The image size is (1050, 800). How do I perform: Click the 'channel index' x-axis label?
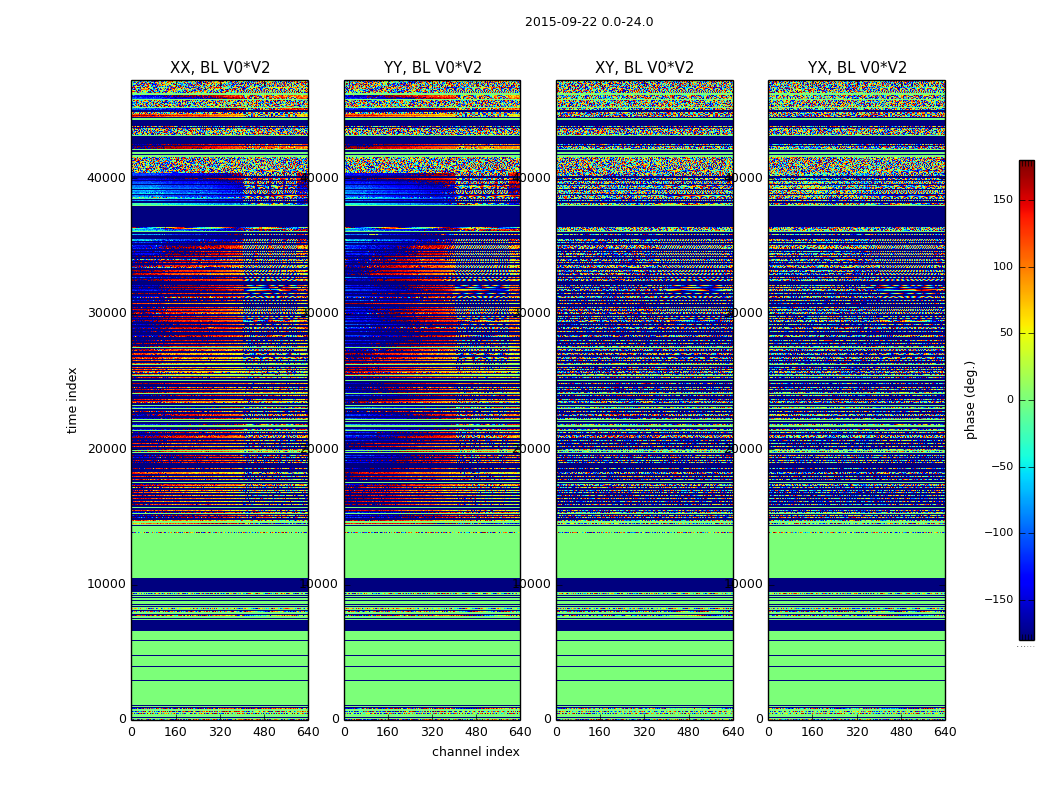point(475,752)
